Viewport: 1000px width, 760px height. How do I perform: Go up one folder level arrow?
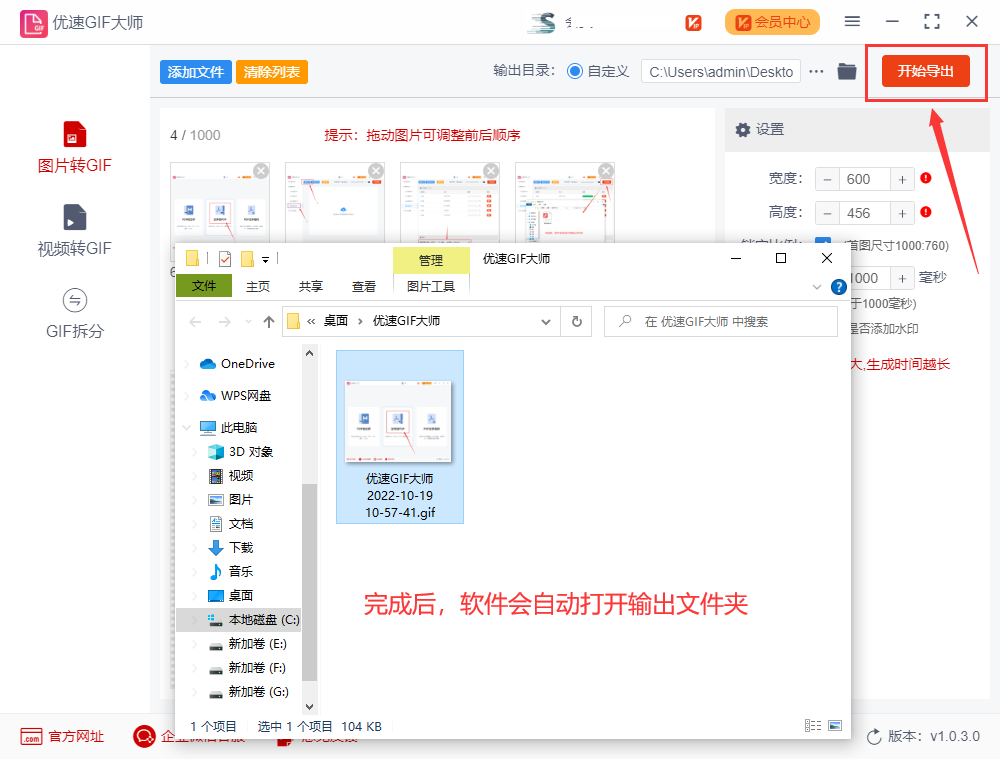[269, 322]
